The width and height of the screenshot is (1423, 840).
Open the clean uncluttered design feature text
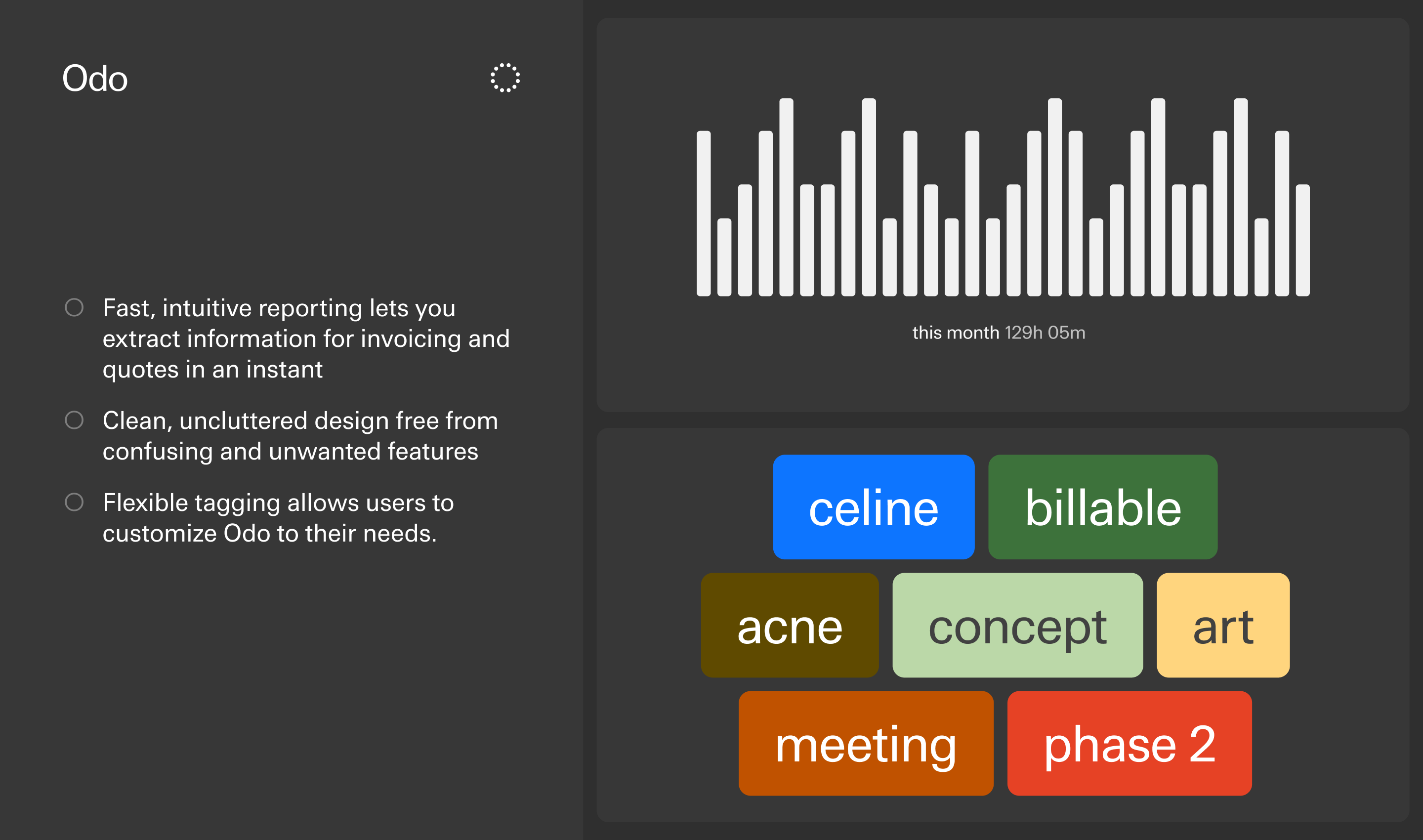click(300, 436)
